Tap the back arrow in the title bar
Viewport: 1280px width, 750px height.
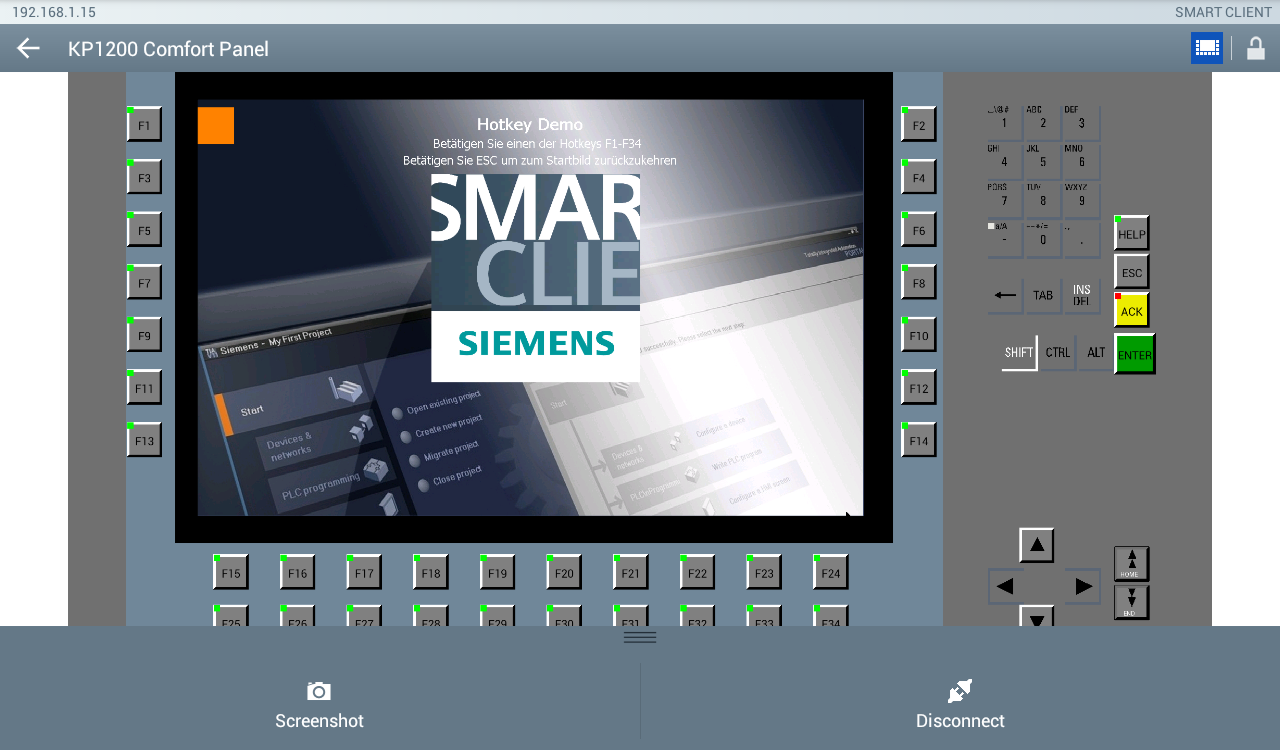27,47
